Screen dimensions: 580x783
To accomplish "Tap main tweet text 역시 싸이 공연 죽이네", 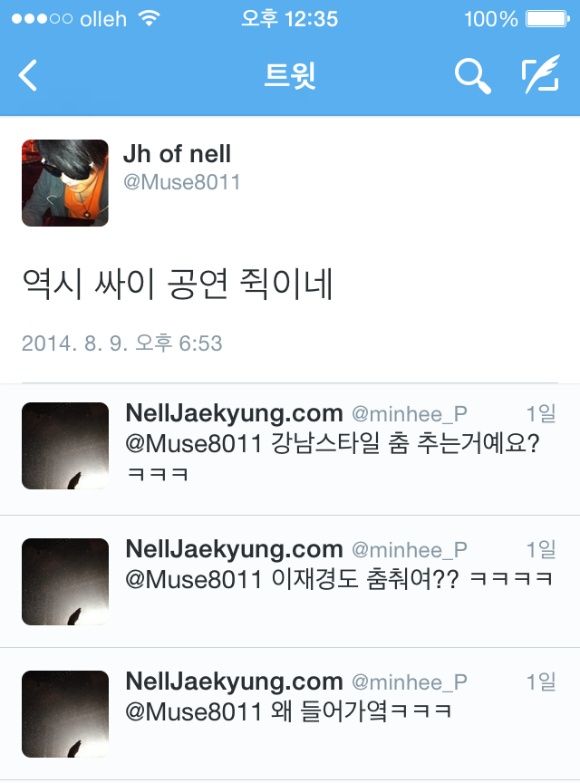I will point(177,284).
